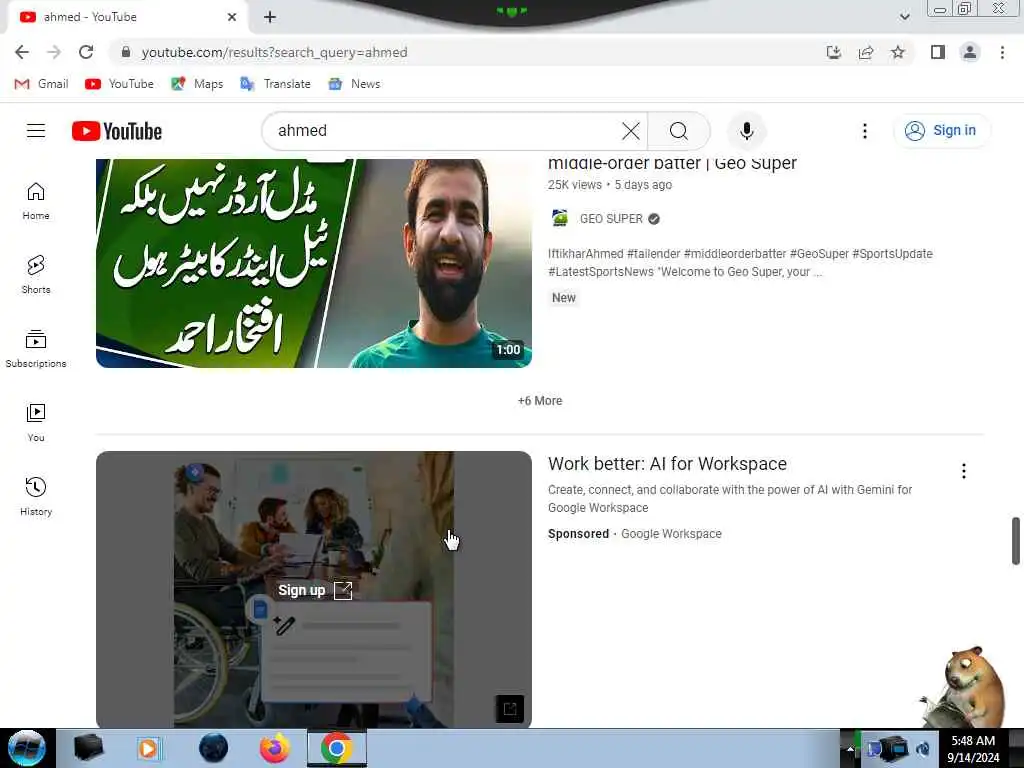Click the taskbar clock showing 5:48 AM
This screenshot has width=1024, height=768.
(973, 749)
